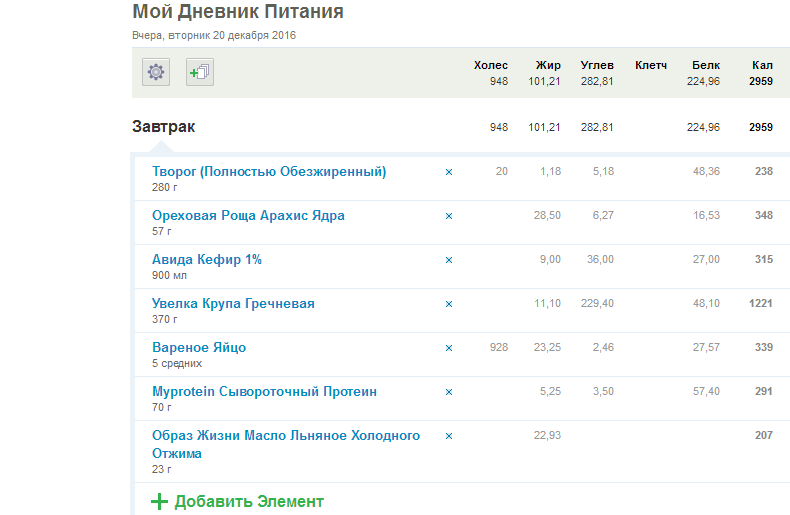Open diary settings gear icon
The width and height of the screenshot is (790, 515).
[156, 72]
